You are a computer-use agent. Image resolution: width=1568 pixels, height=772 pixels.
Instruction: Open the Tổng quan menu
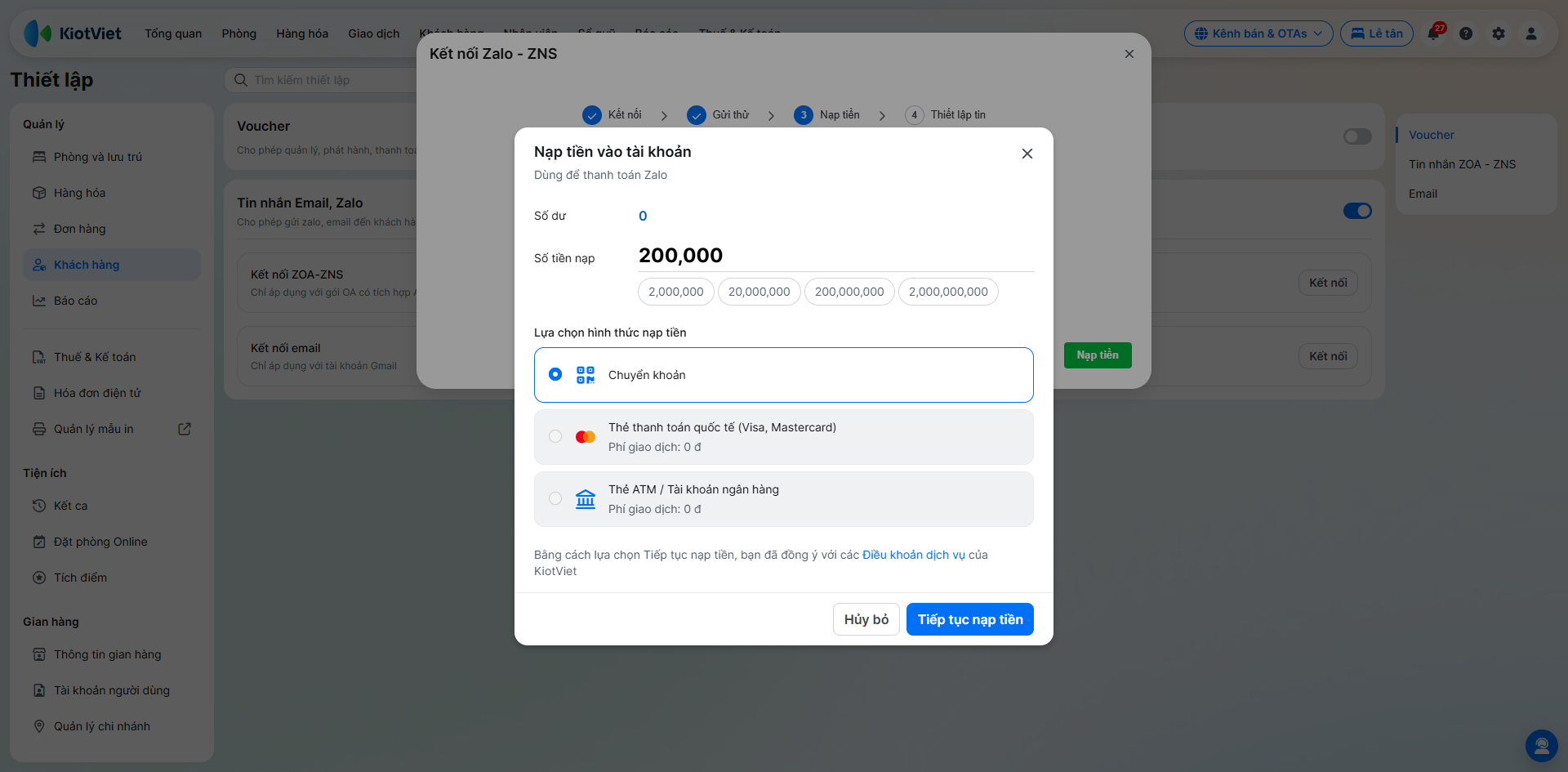[x=173, y=33]
